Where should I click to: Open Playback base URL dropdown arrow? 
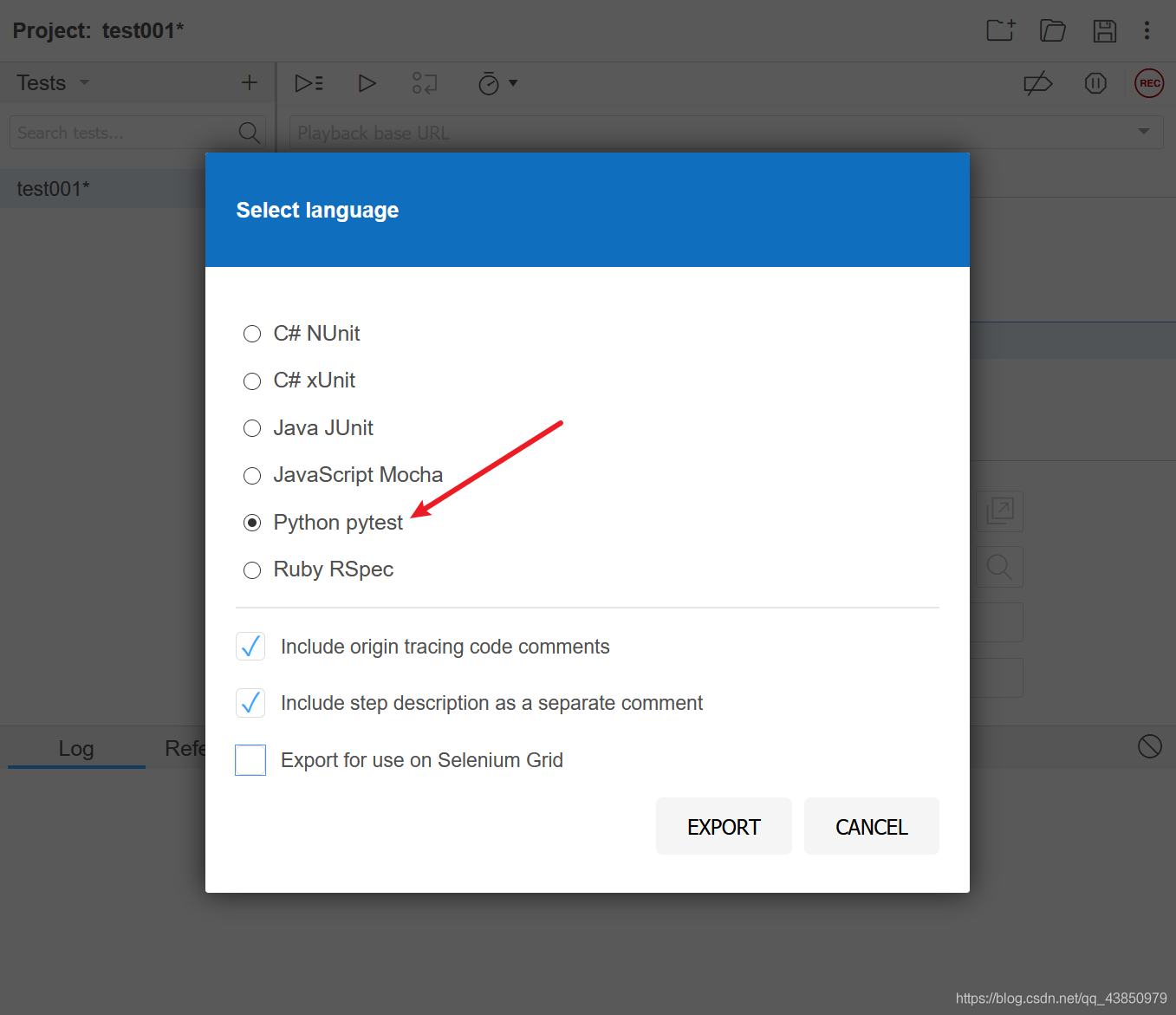pyautogui.click(x=1144, y=132)
